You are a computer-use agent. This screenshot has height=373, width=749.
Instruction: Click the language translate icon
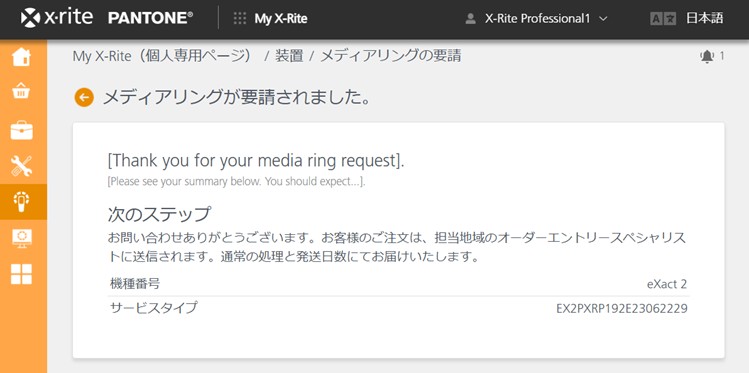point(663,19)
